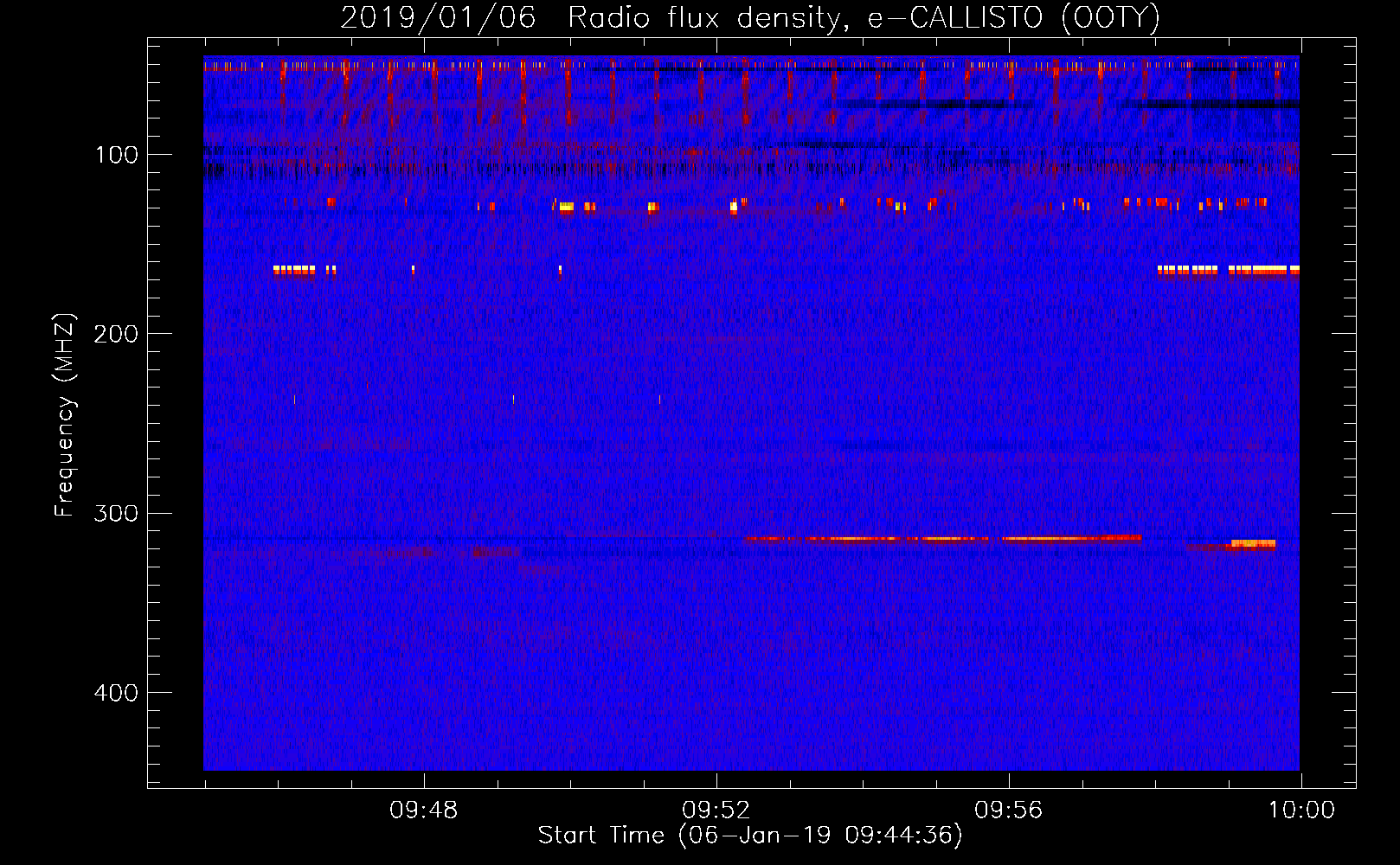Click the 'Start Time (06-Jan-19 09:44:36)' label

coord(750,836)
